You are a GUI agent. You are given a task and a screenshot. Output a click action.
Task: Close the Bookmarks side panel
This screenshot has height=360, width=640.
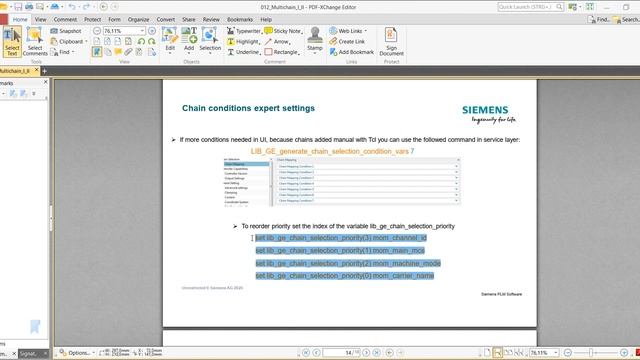pos(45,82)
